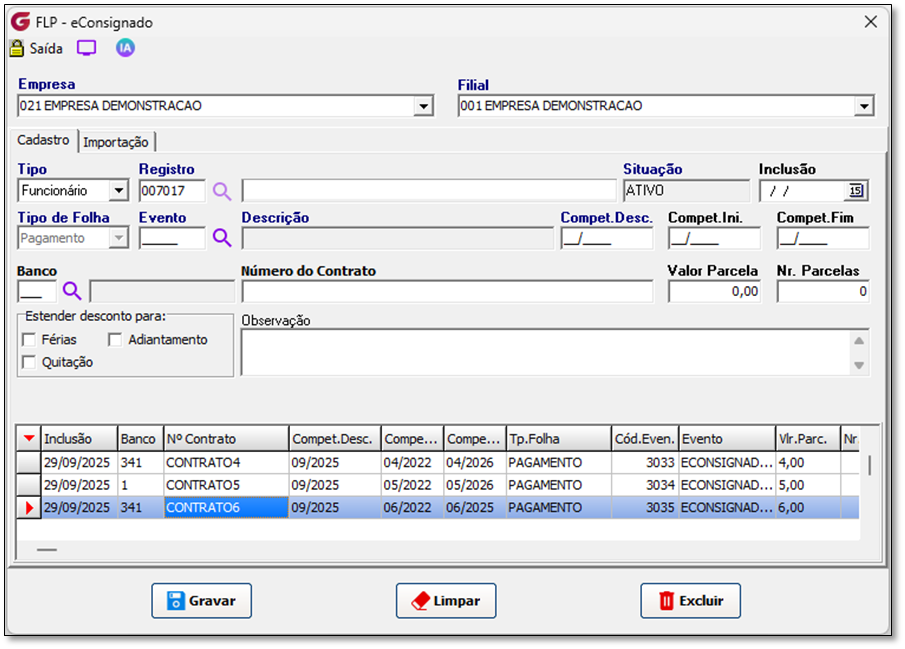Click the Compet.Desc. grid column header

click(x=335, y=439)
